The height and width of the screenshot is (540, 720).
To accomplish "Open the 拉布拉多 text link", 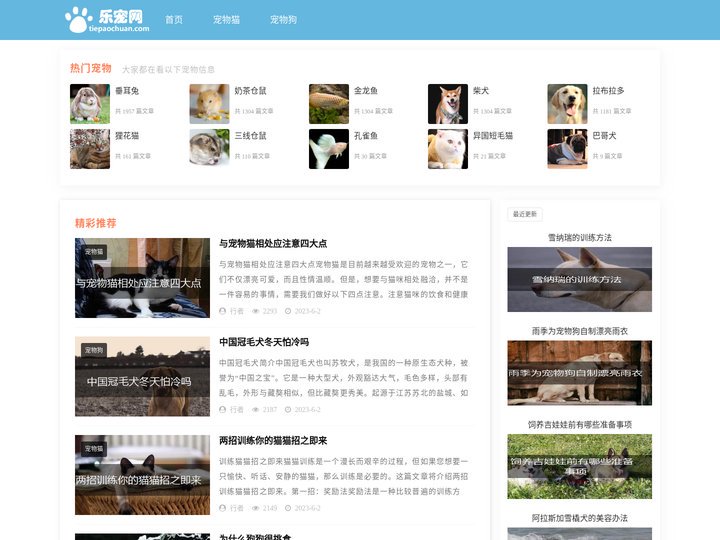I will 608,91.
